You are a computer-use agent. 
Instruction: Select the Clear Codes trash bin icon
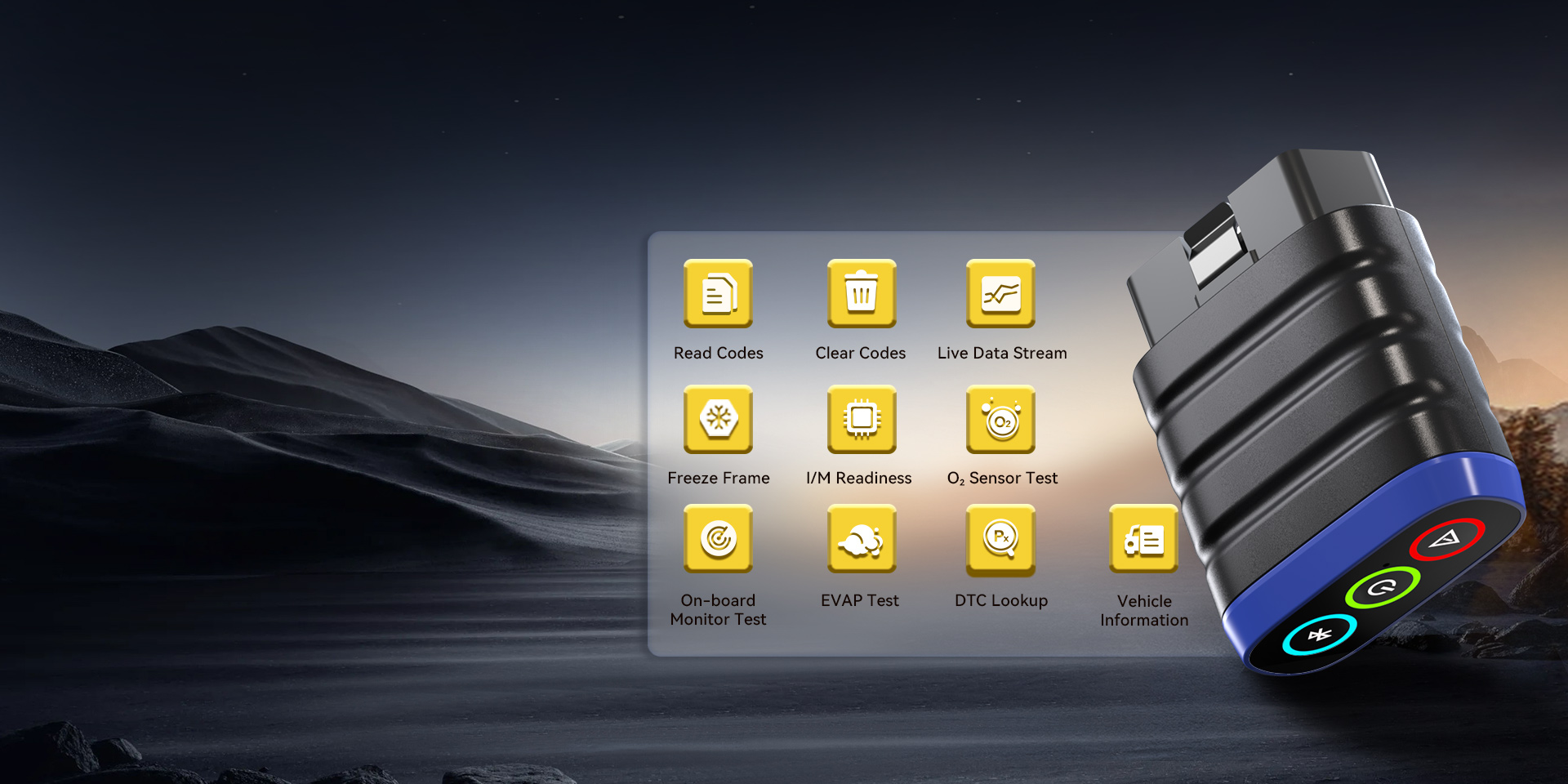coord(861,293)
